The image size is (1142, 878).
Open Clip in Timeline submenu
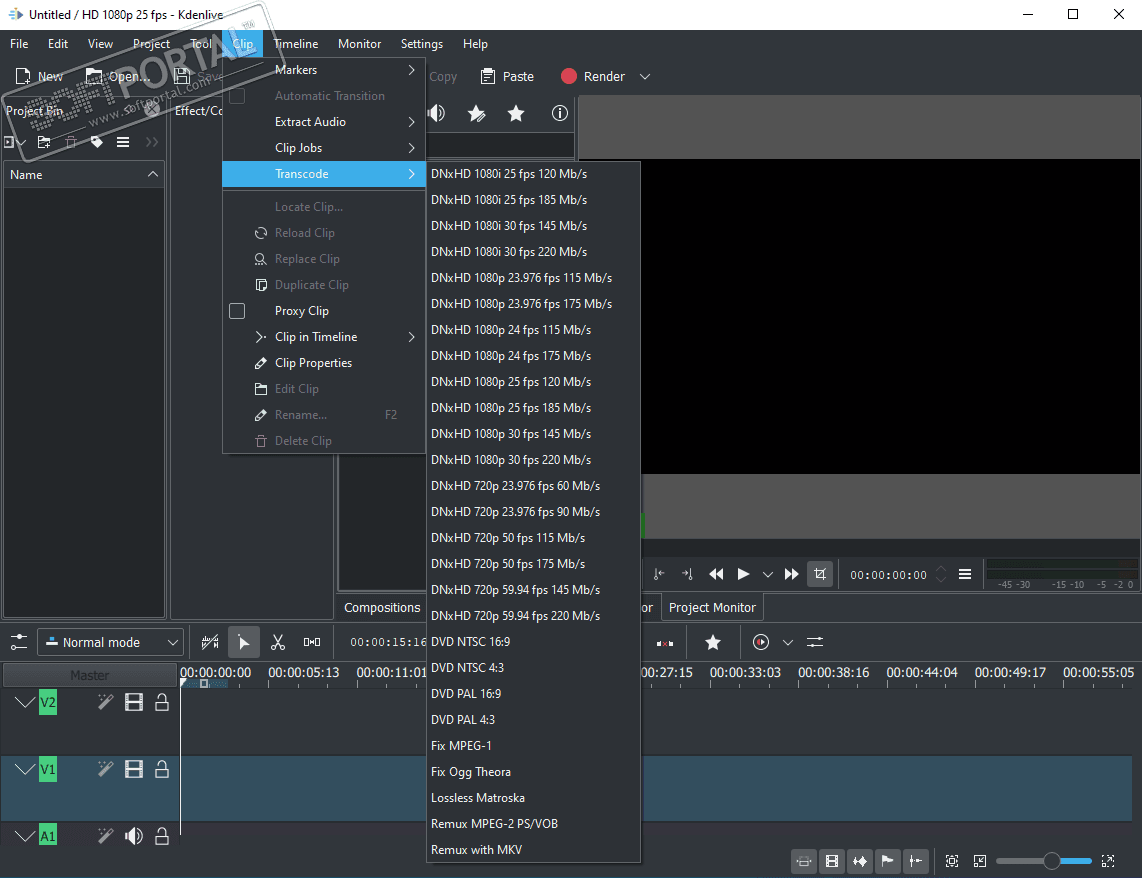tap(324, 337)
